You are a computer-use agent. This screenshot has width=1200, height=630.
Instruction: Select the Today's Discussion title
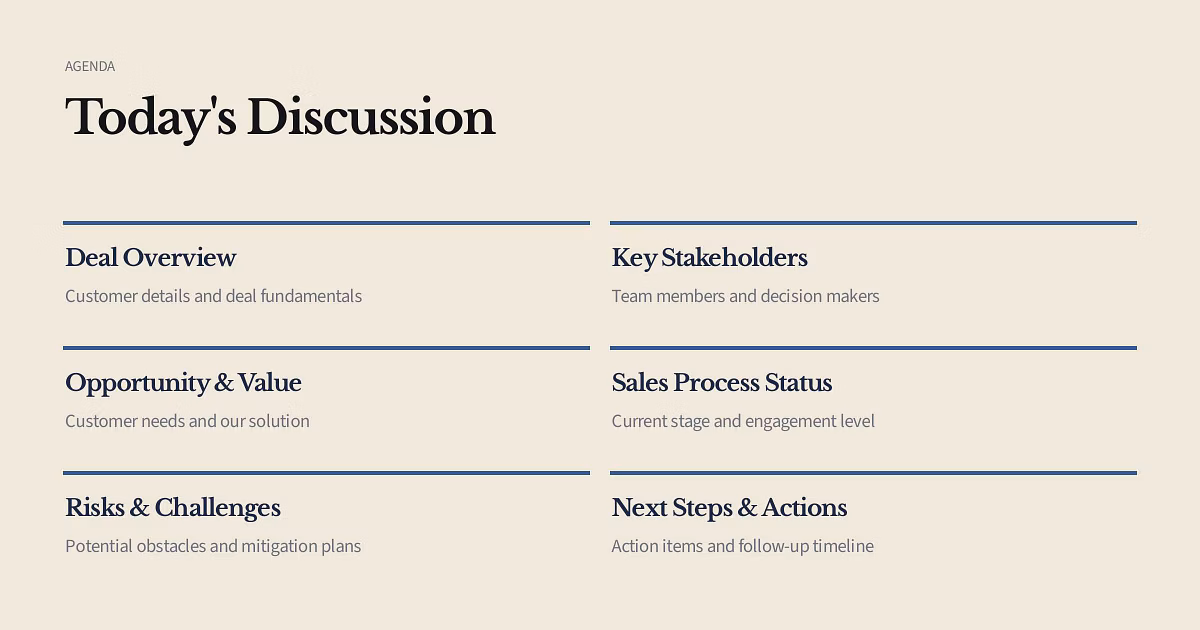point(280,117)
